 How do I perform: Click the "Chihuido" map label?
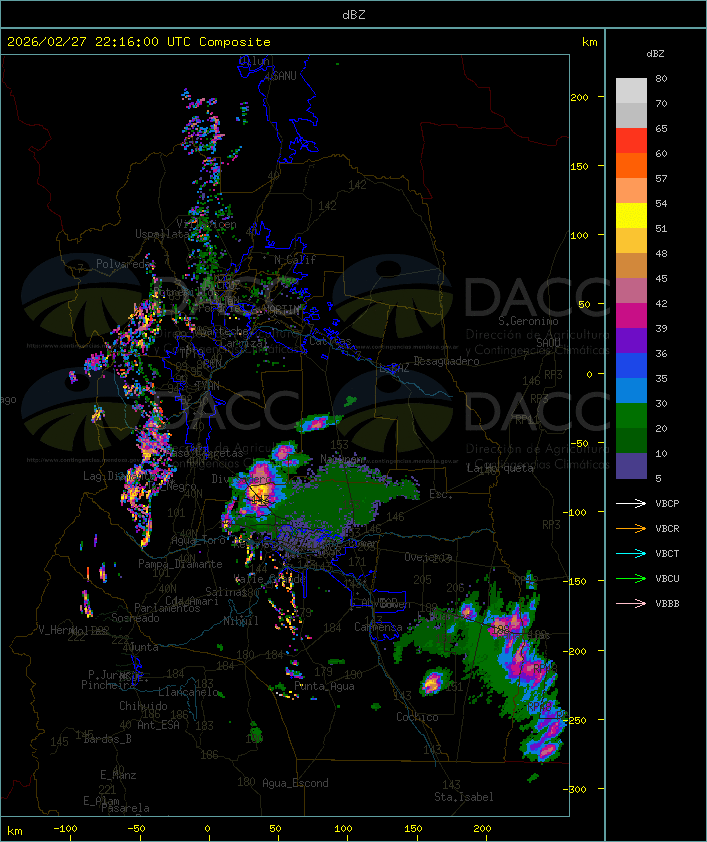(x=143, y=706)
